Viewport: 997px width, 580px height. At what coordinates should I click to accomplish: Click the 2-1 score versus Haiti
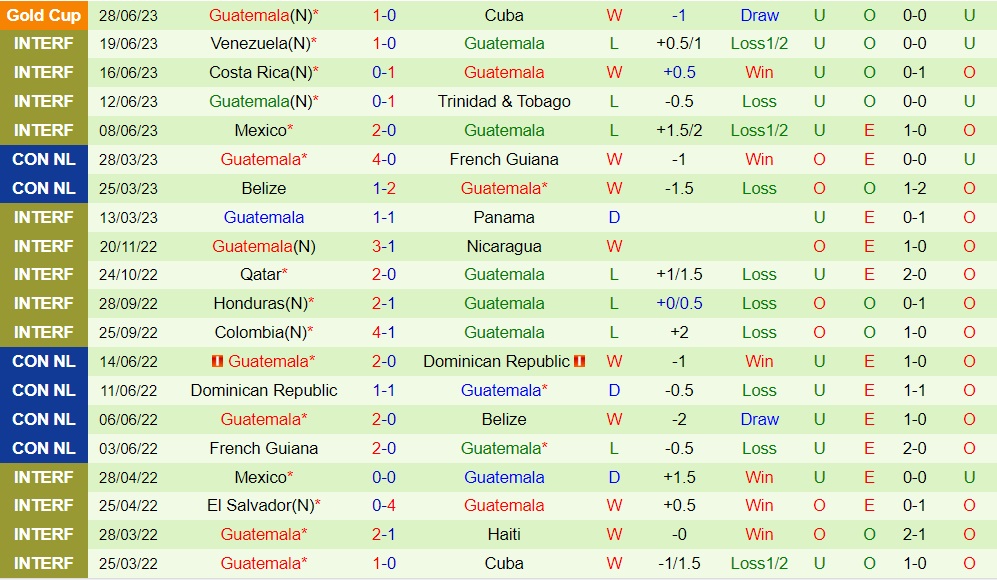point(384,534)
